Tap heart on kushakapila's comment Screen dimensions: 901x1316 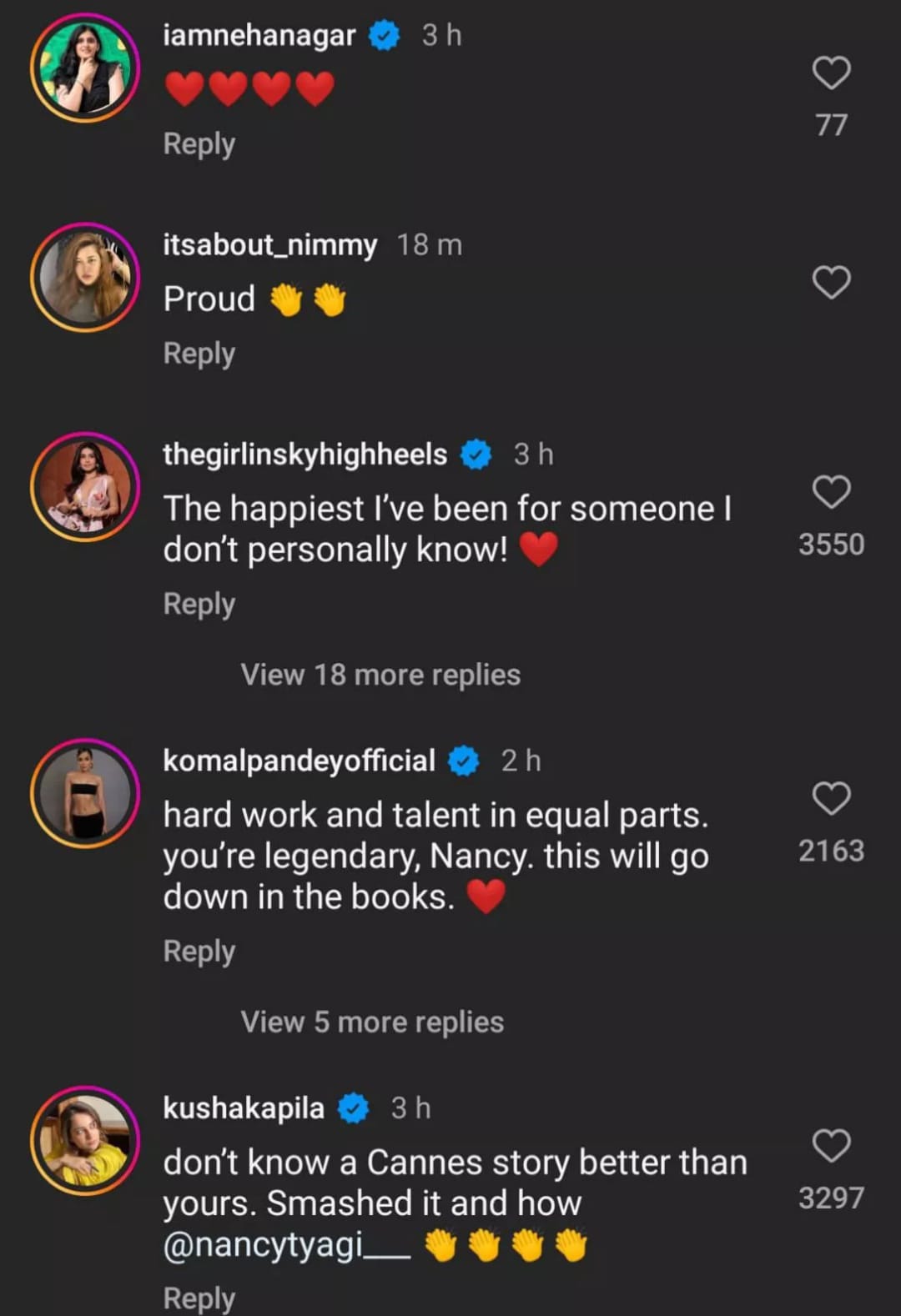click(x=831, y=1146)
